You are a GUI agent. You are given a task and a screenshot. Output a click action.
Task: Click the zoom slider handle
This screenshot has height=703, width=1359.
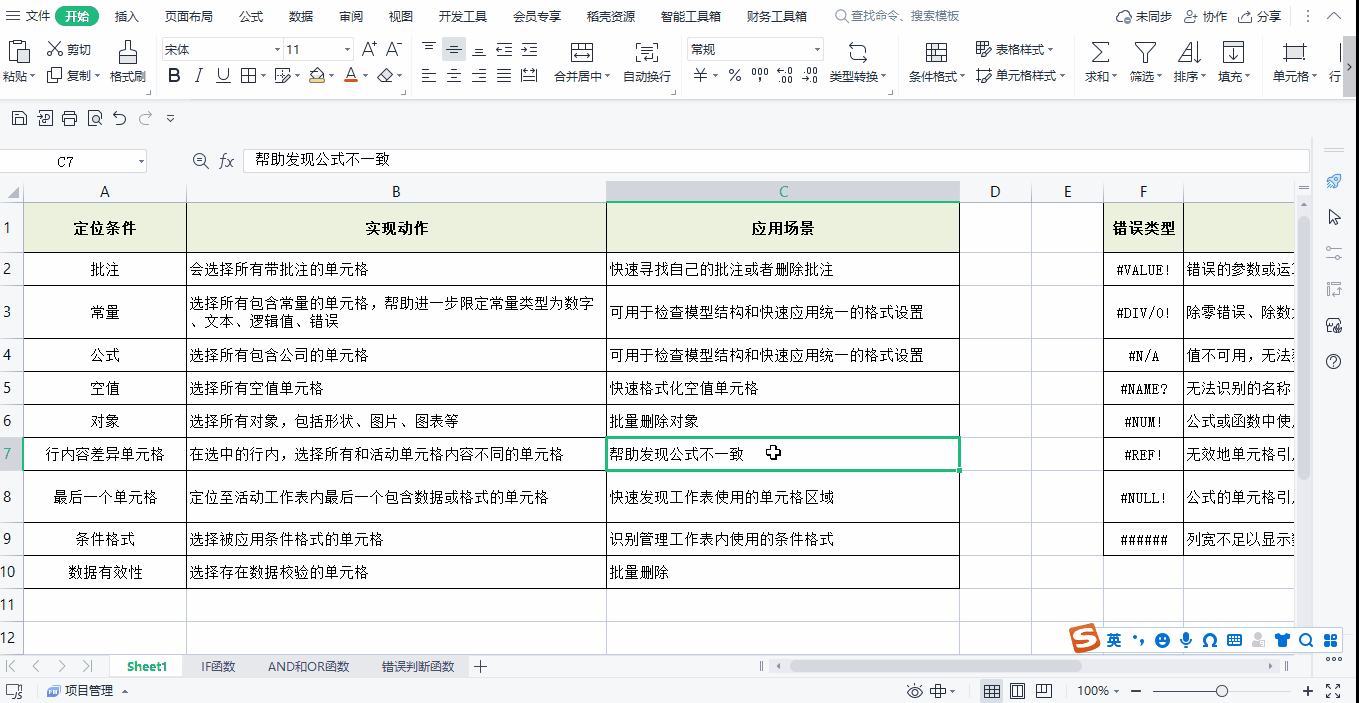click(x=1221, y=691)
